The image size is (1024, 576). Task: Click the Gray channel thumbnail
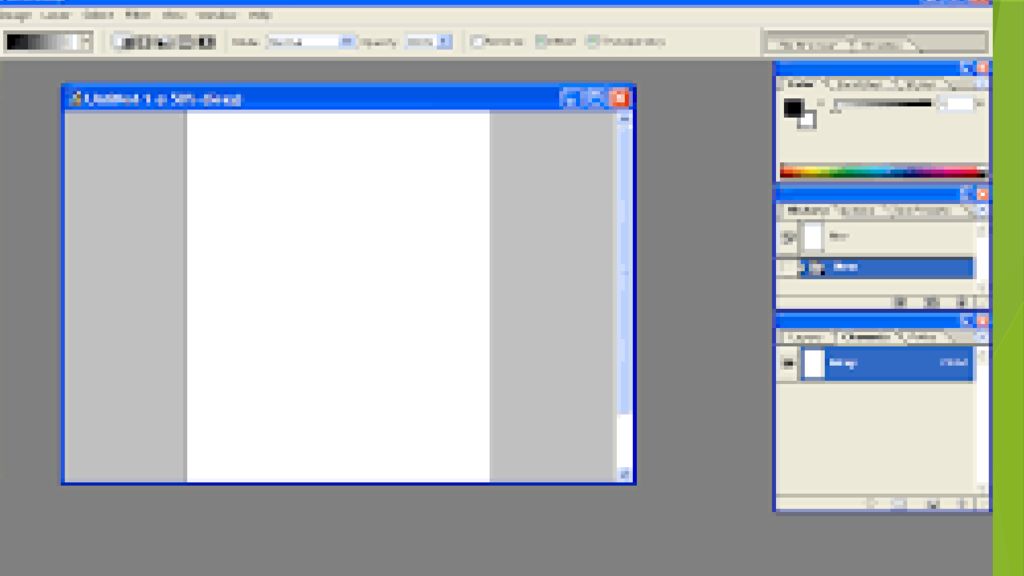tap(814, 364)
